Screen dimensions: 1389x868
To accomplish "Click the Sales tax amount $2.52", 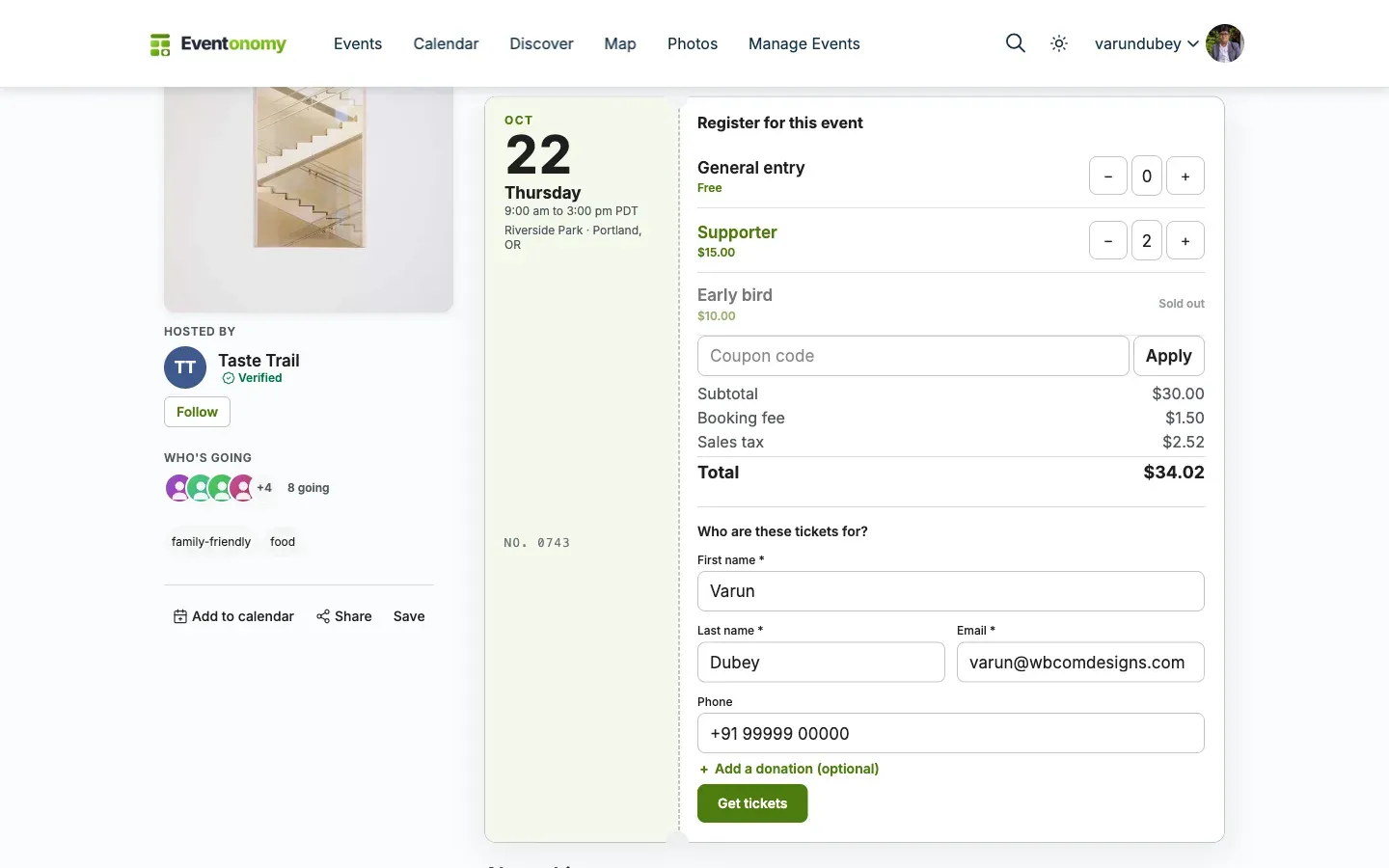I will click(1184, 442).
